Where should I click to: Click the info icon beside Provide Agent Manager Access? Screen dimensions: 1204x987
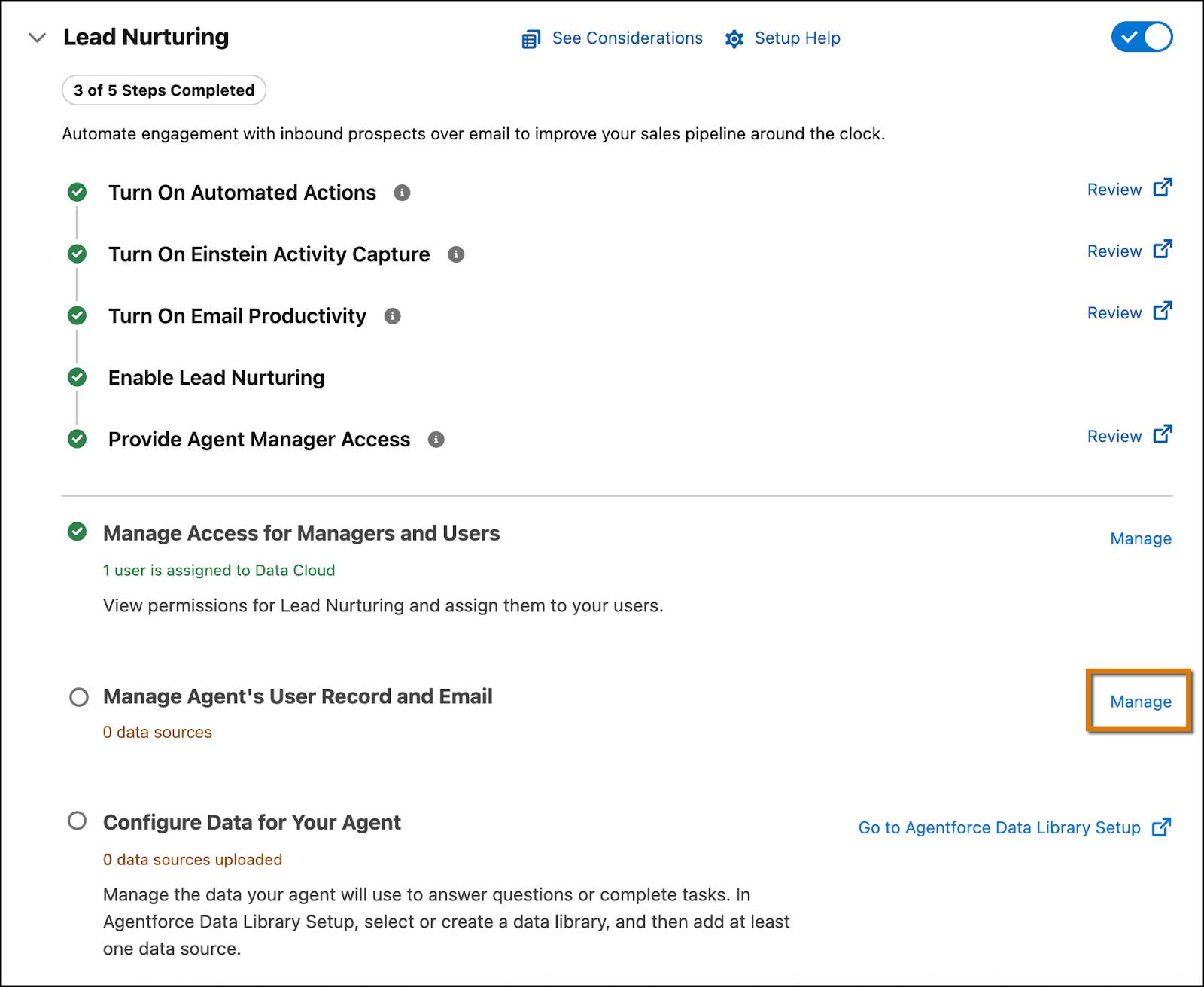[437, 440]
